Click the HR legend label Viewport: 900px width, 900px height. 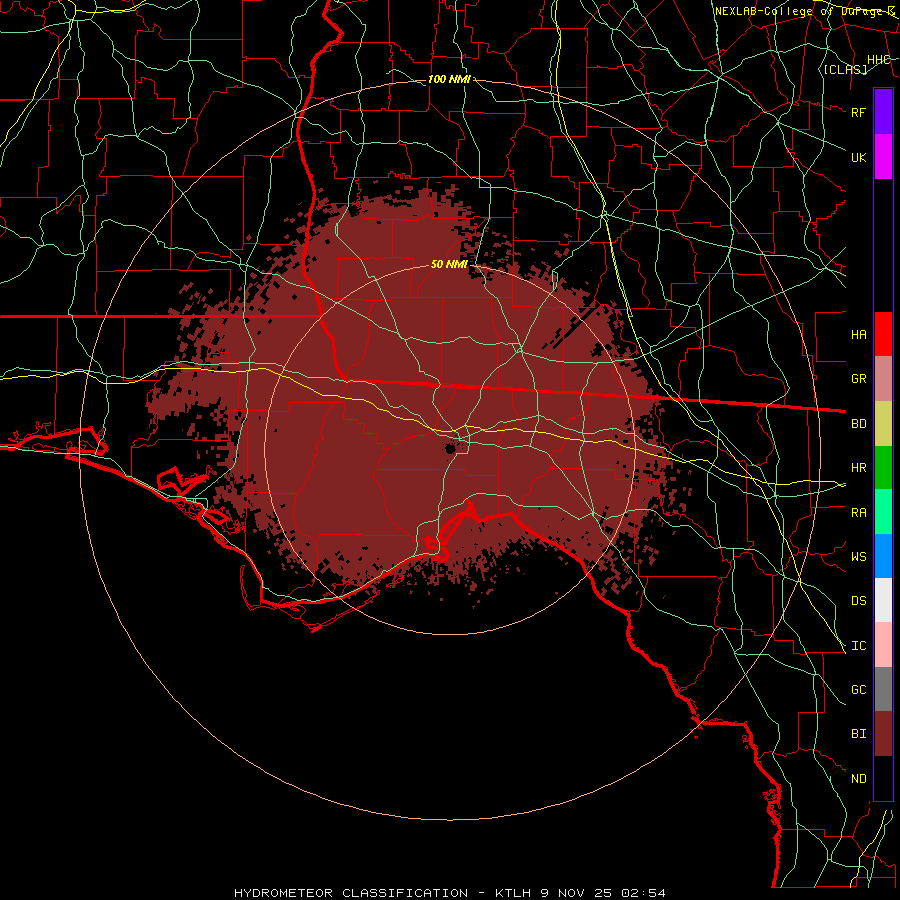pos(858,468)
